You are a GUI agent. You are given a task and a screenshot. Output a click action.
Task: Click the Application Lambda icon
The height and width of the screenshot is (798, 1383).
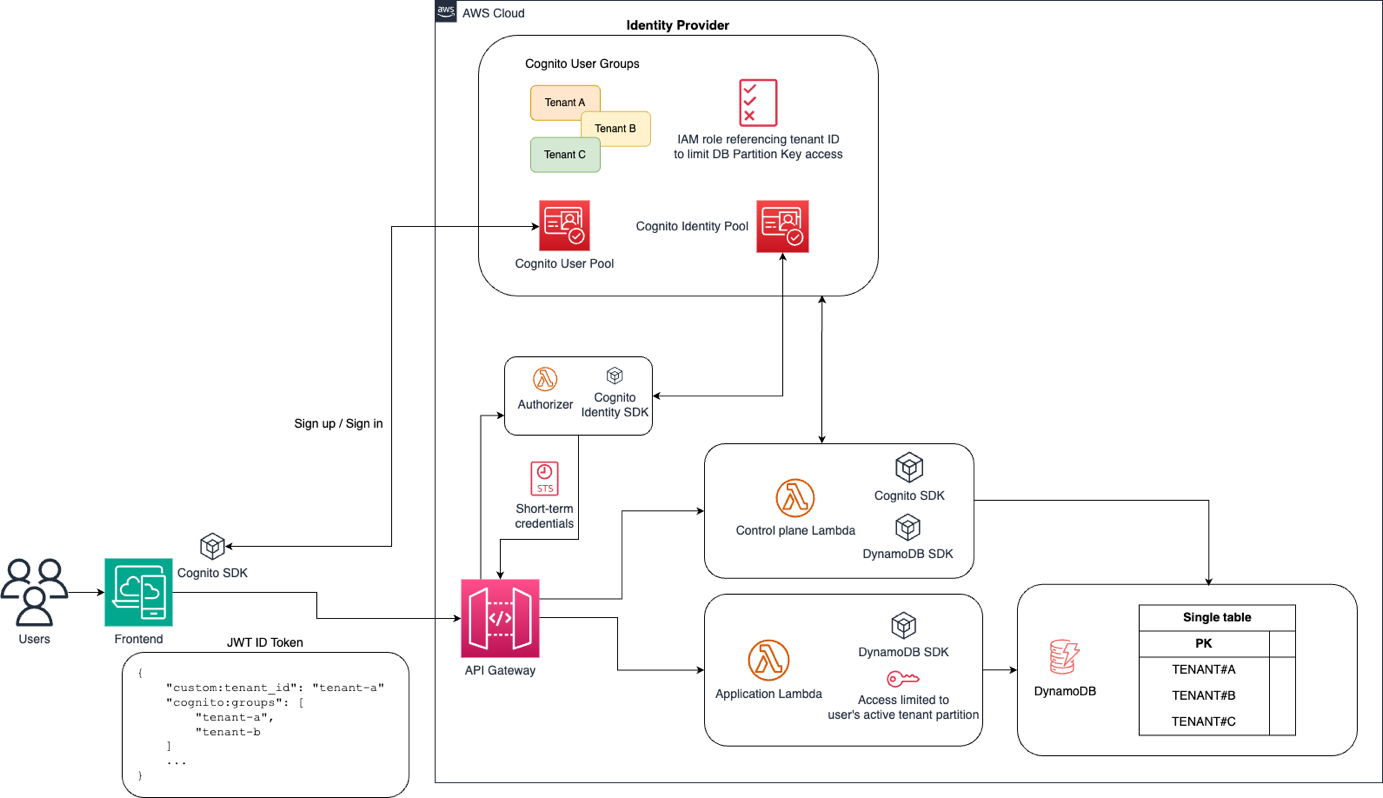pos(768,661)
